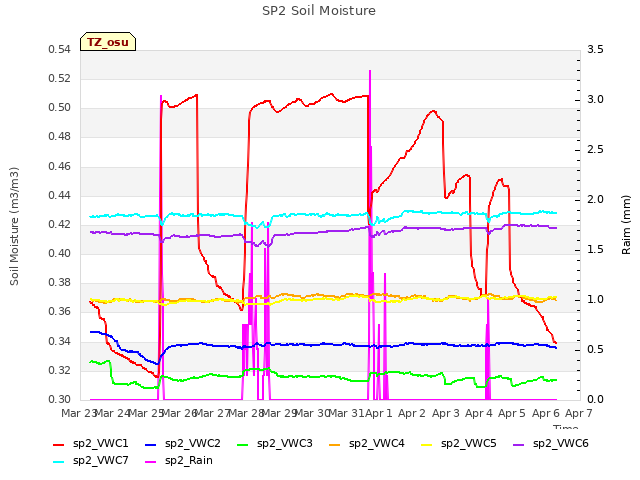Click the green sp2_VWC3 legend color marker
Image resolution: width=640 pixels, height=480 pixels.
[x=243, y=444]
